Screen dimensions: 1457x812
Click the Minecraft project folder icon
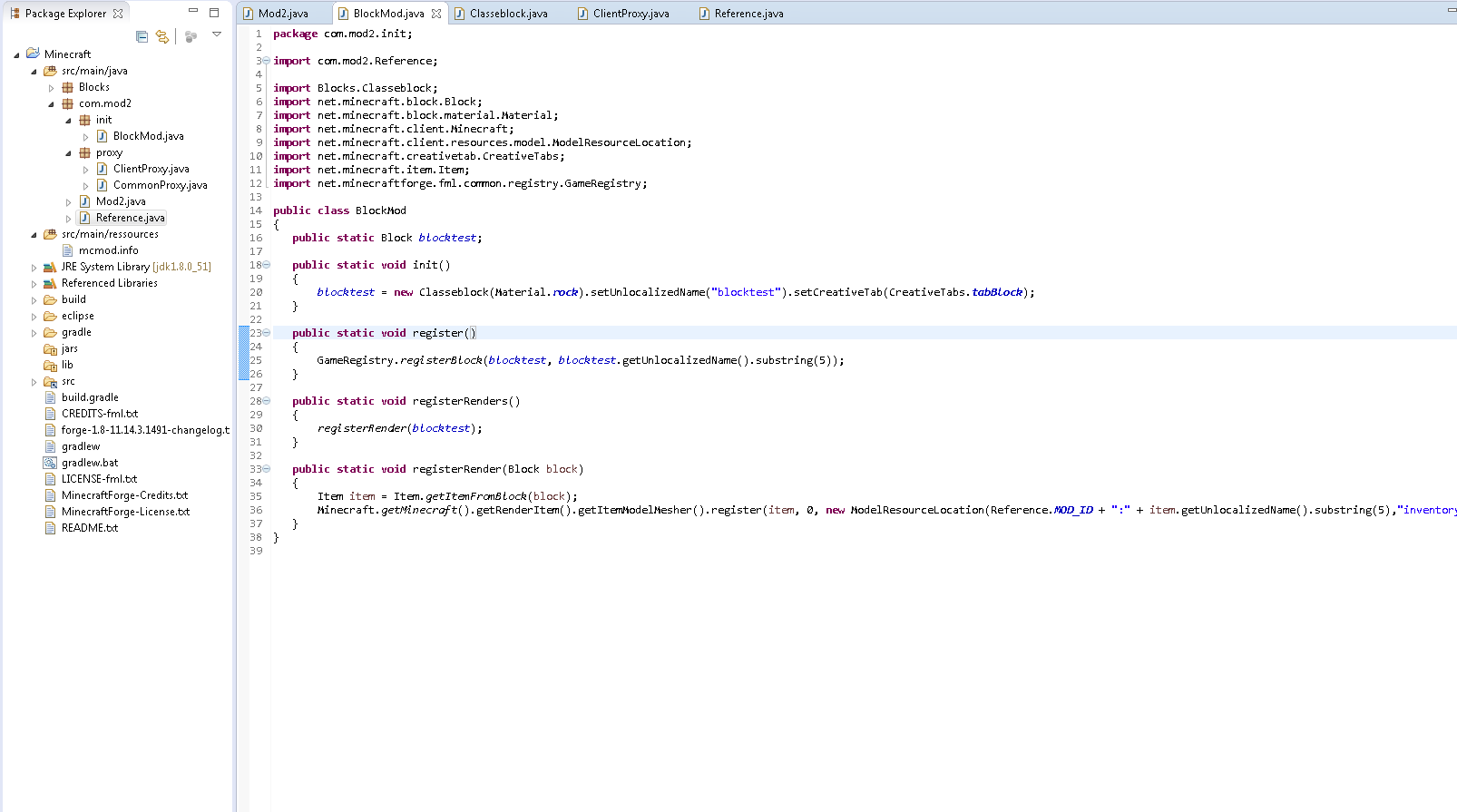point(33,54)
